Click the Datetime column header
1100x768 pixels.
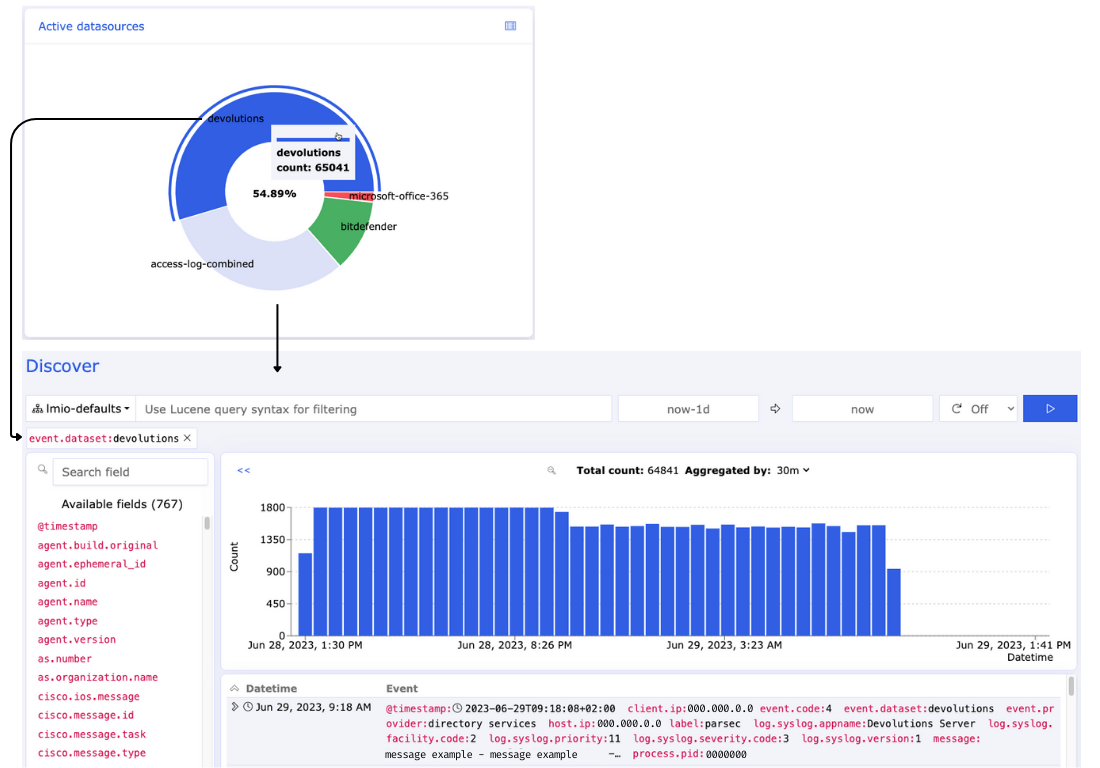[x=271, y=689]
